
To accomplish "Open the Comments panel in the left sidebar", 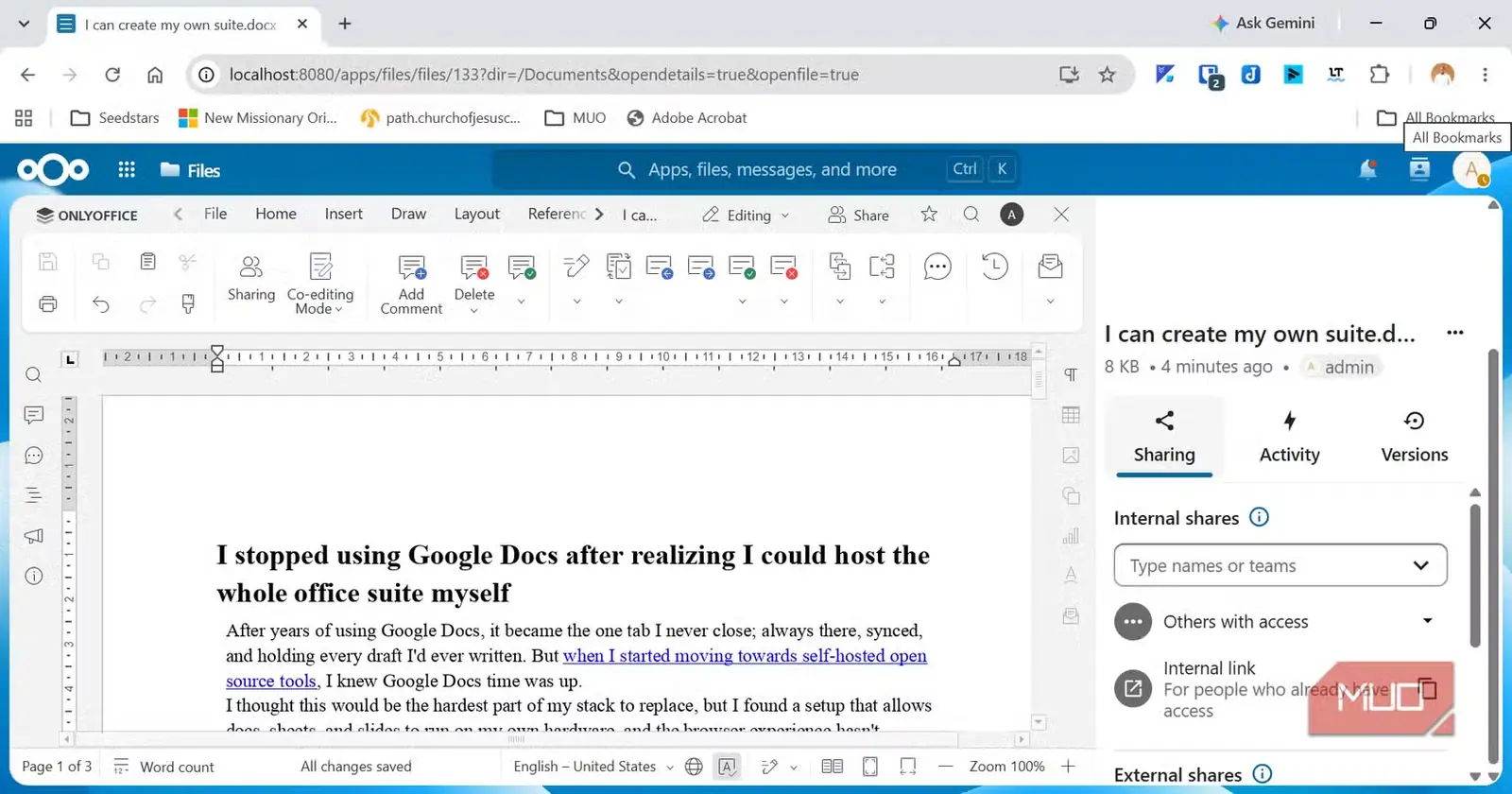I will tap(34, 415).
